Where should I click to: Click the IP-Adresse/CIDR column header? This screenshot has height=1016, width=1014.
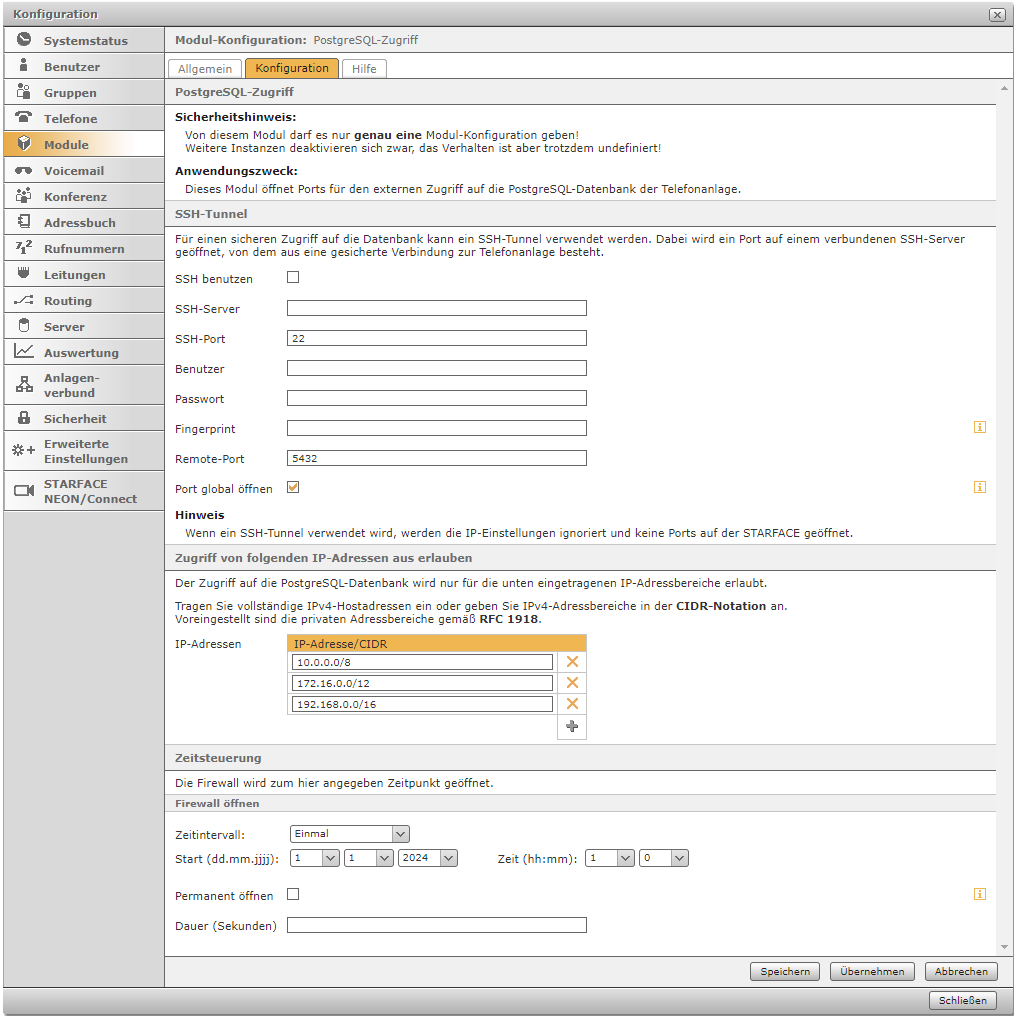click(x=437, y=643)
